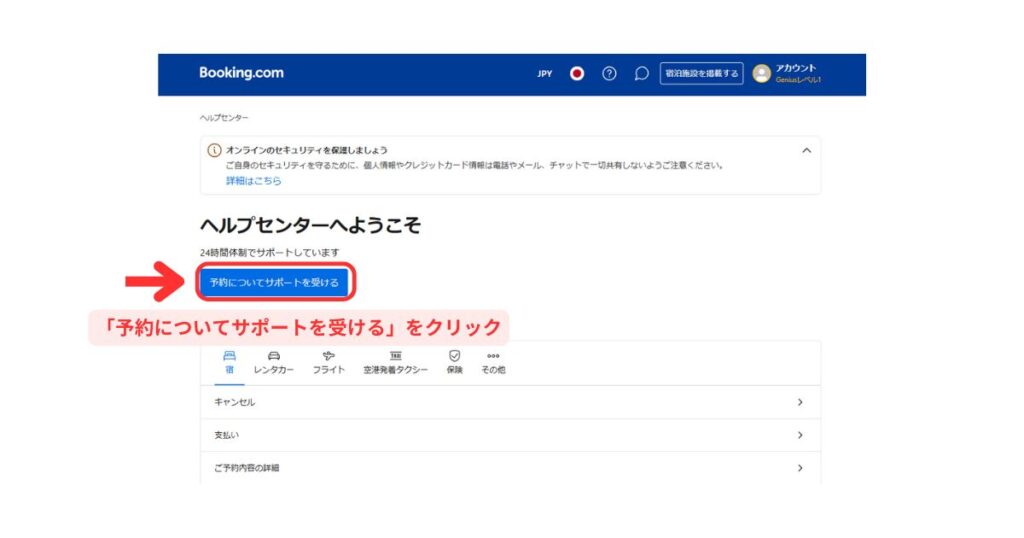The image size is (1024, 538).
Task: Select the Japan flag language icon
Action: (577, 74)
